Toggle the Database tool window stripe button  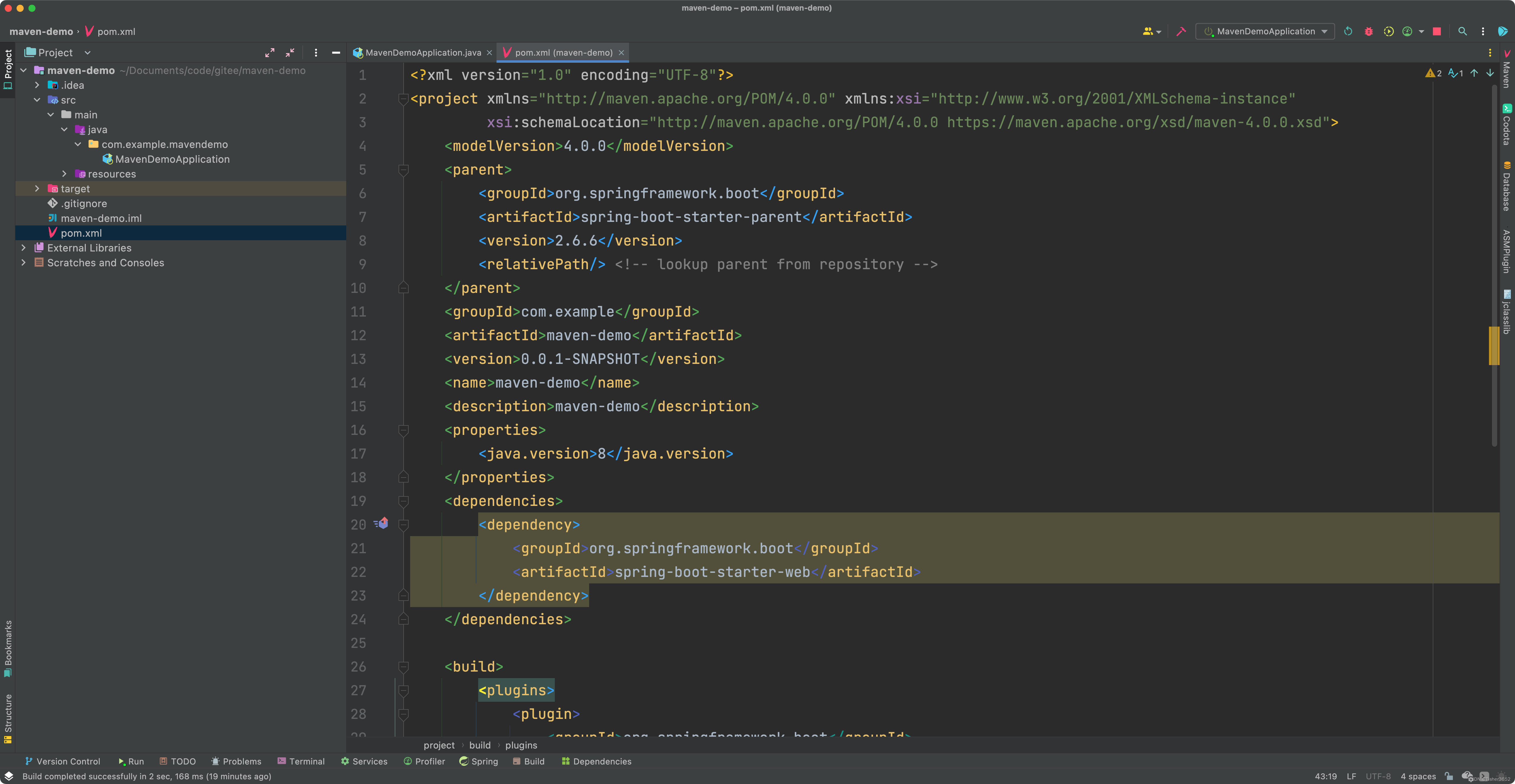click(1507, 187)
